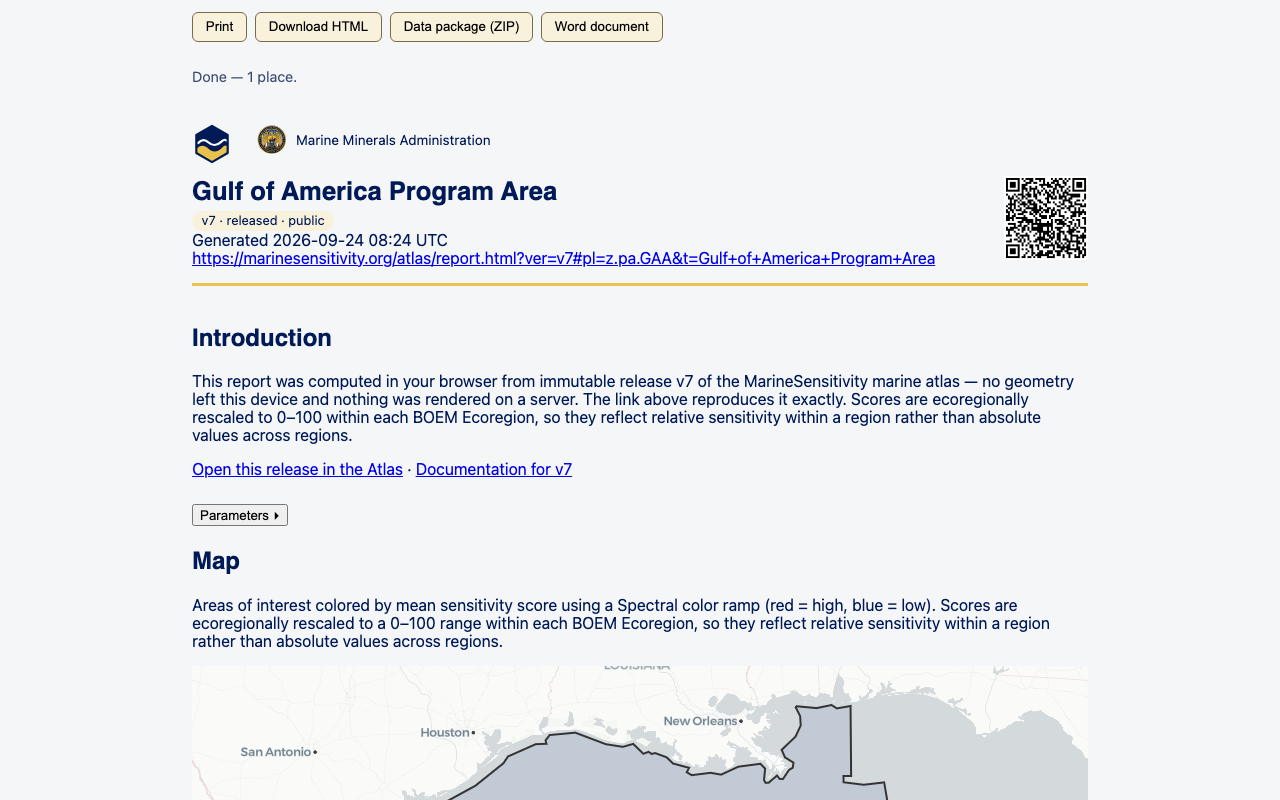The image size is (1280, 800).
Task: Export as Word document
Action: point(602,27)
